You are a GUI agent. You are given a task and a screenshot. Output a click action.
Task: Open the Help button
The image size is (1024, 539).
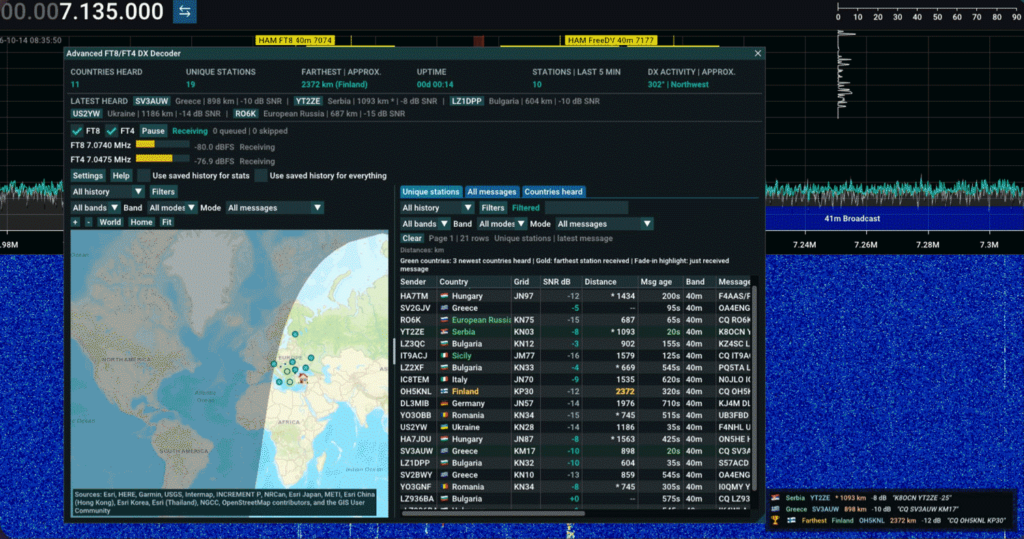[x=121, y=176]
